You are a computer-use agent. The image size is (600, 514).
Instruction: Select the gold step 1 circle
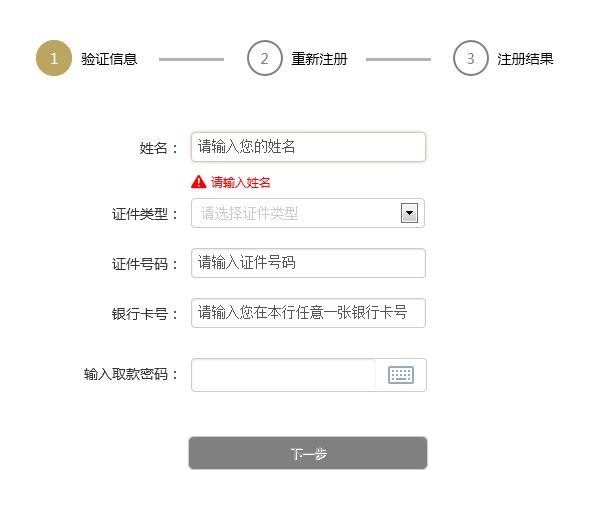(54, 58)
